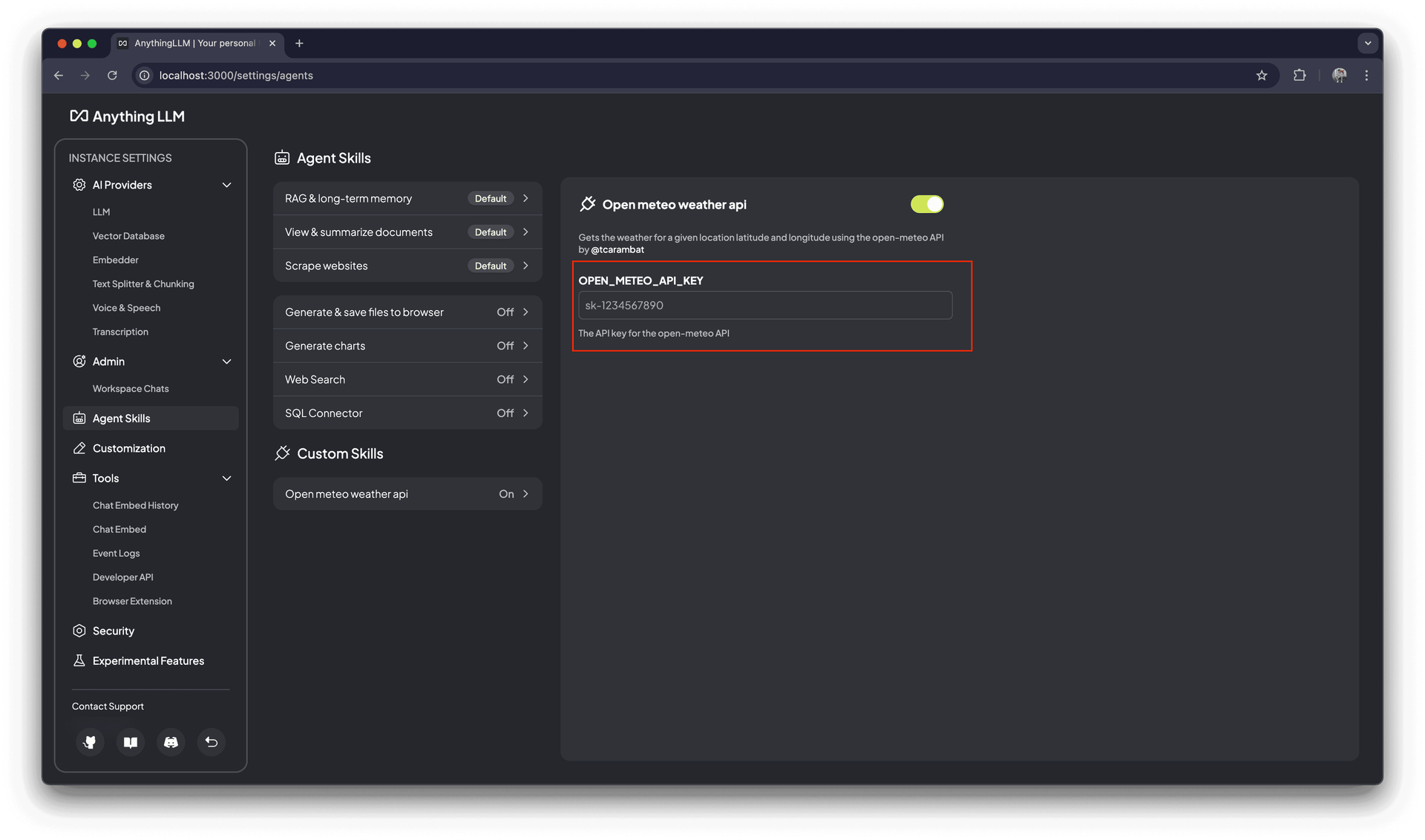
Task: Select the Customization pencil icon
Action: click(79, 448)
